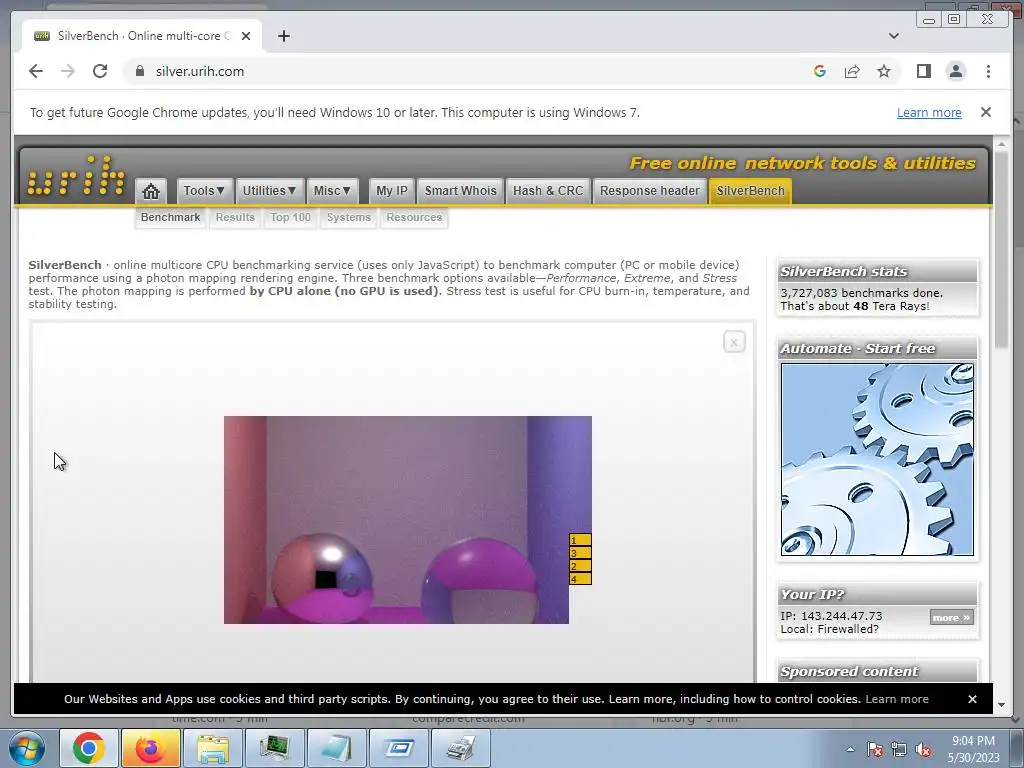Click the muted volume tray icon
Screen dimensions: 1024x768
pos(923,749)
